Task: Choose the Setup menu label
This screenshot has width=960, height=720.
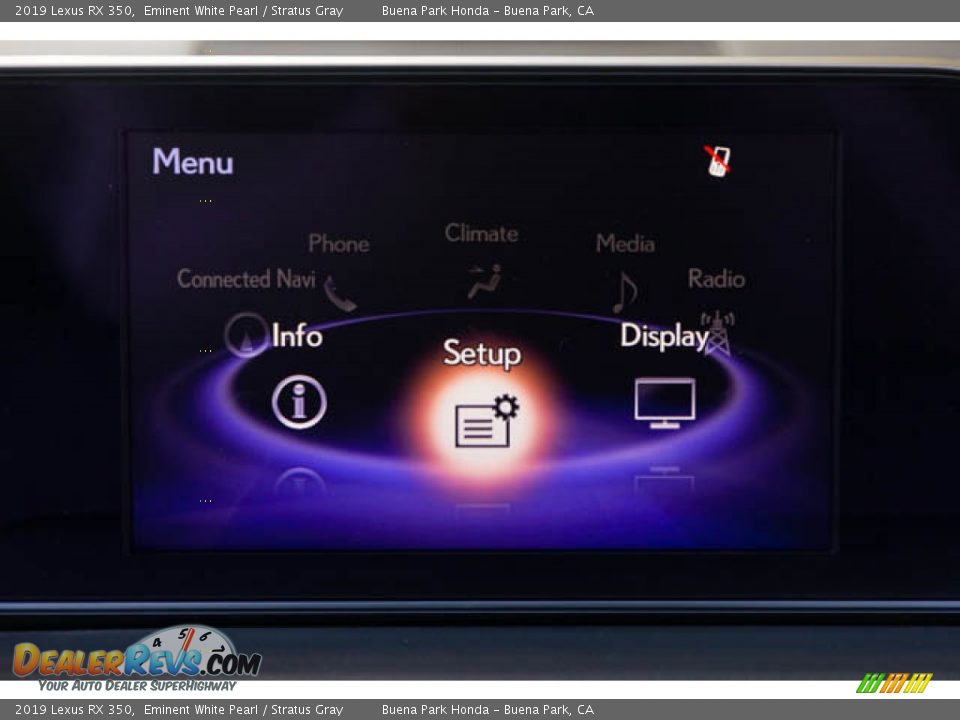Action: (482, 353)
